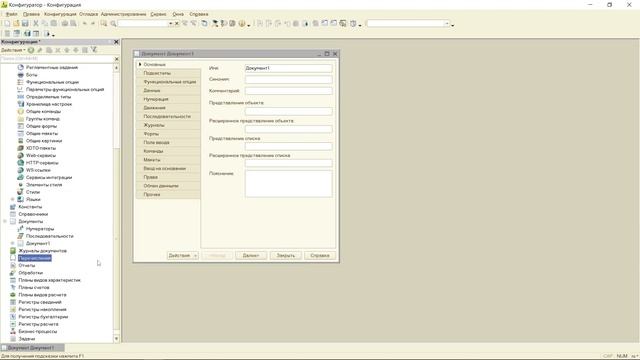This screenshot has width=640, height=360.
Task: Switch to the Права tab in the document dialog
Action: (x=168, y=177)
